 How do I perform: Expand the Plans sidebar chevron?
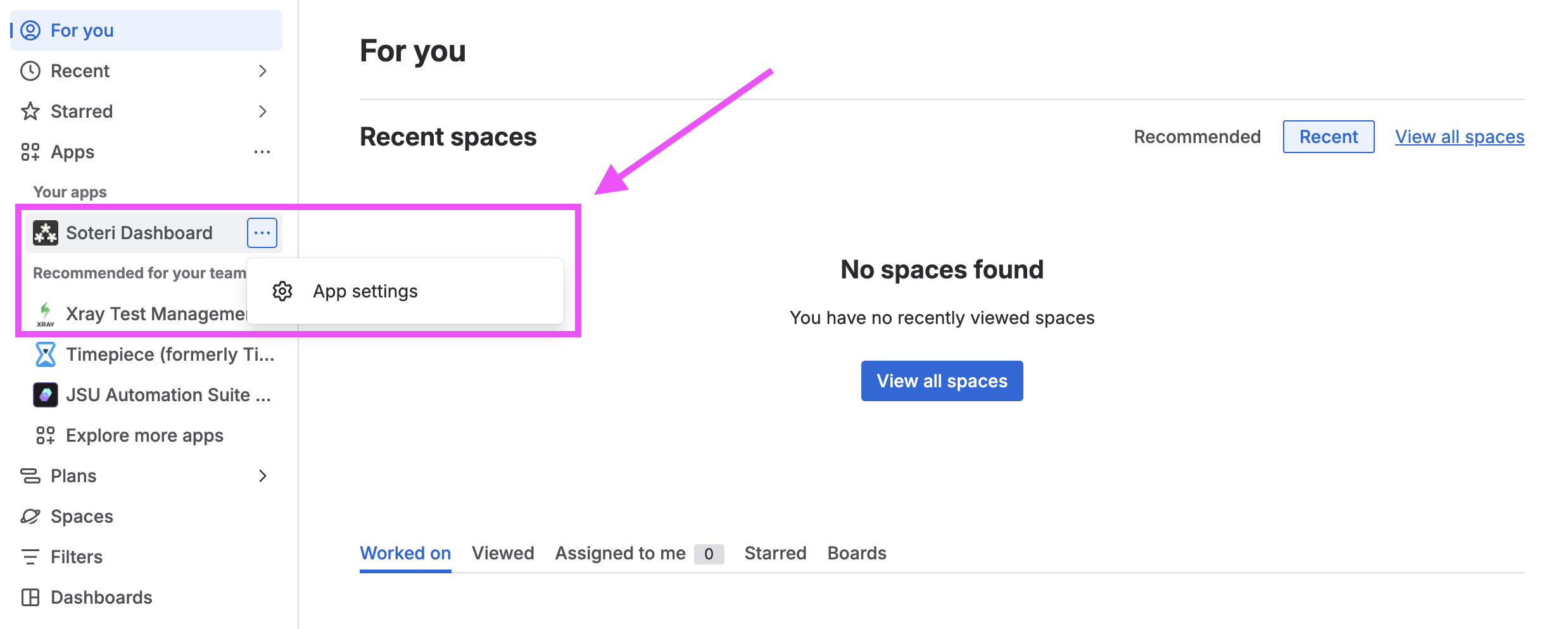click(x=263, y=476)
